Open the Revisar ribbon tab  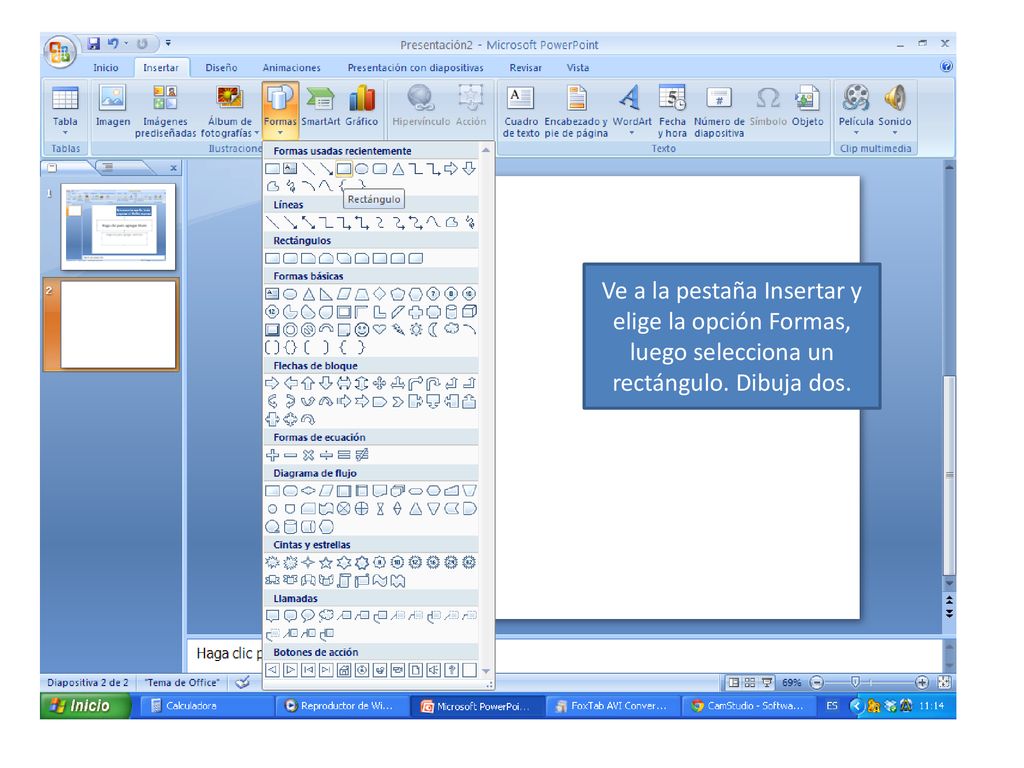coord(526,67)
